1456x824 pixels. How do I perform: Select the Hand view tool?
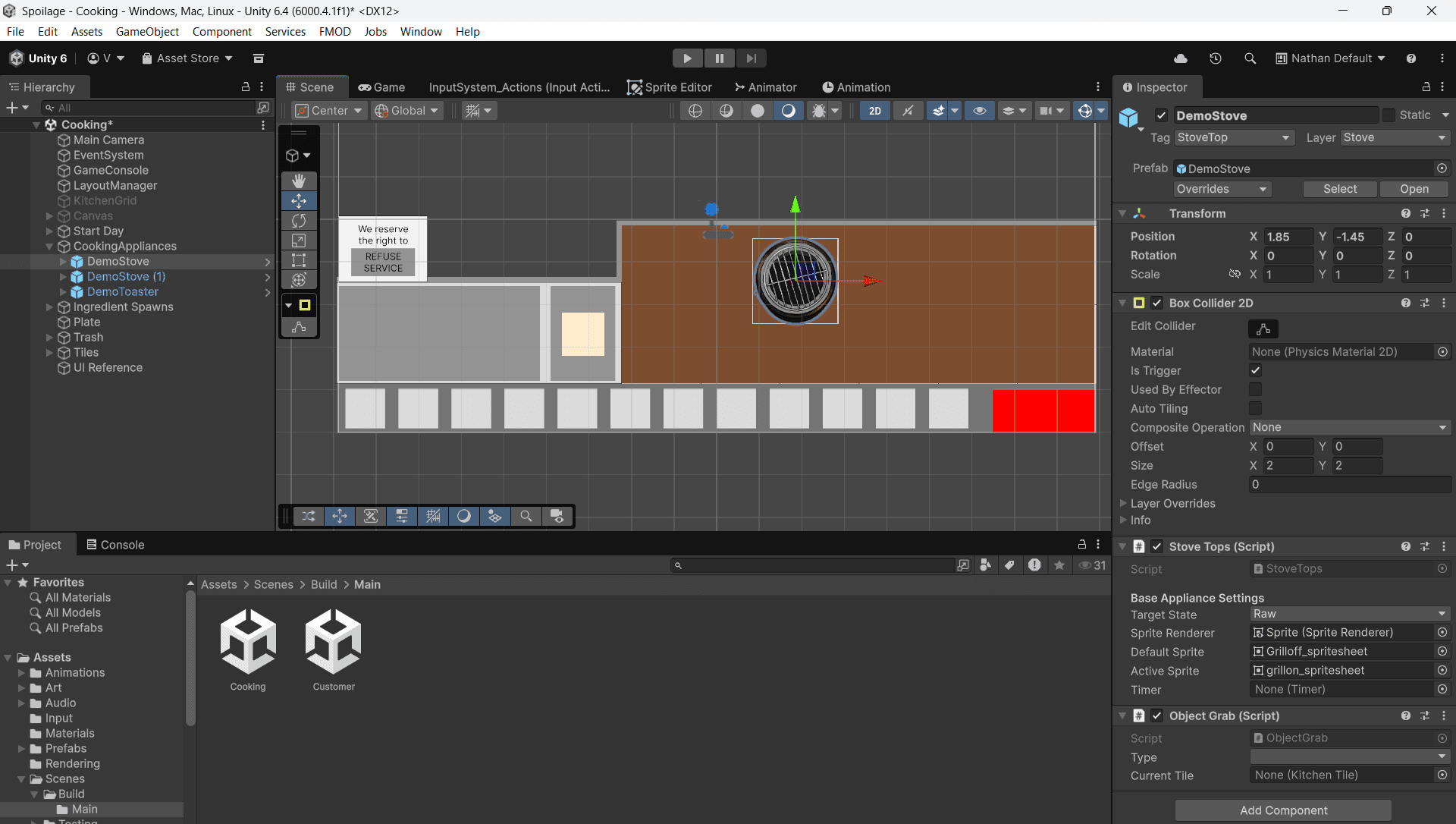click(x=299, y=181)
